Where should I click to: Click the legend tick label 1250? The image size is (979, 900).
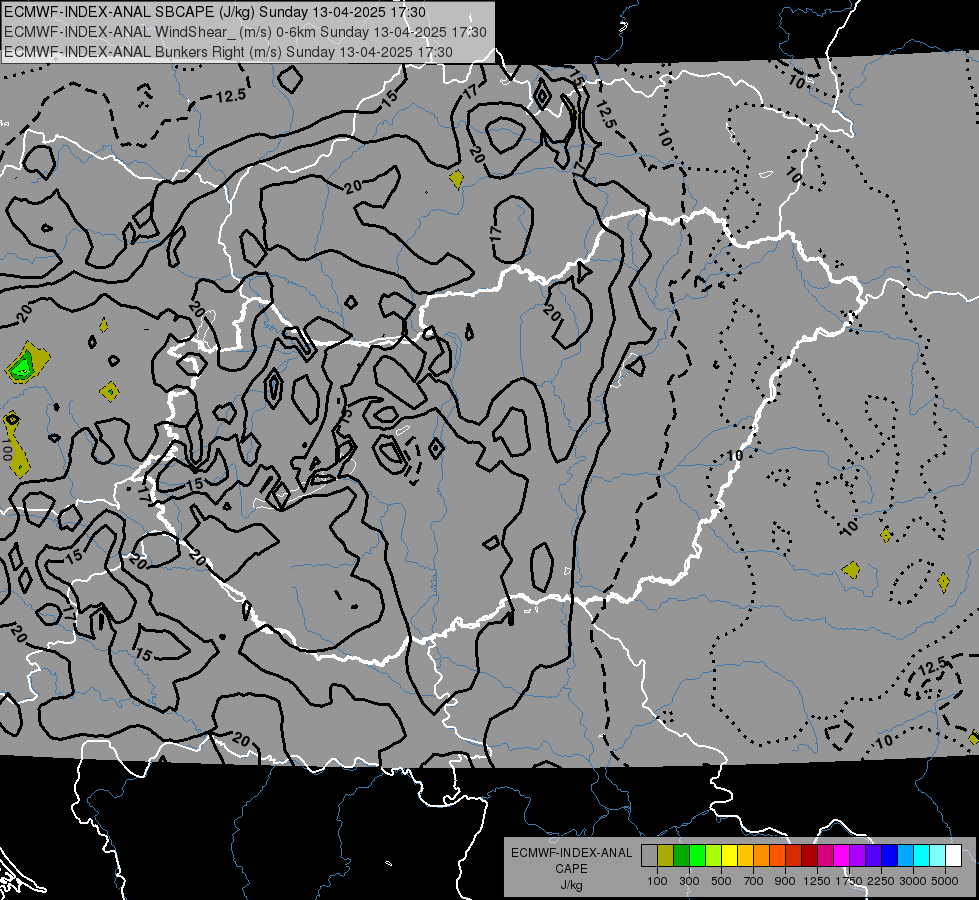(817, 881)
